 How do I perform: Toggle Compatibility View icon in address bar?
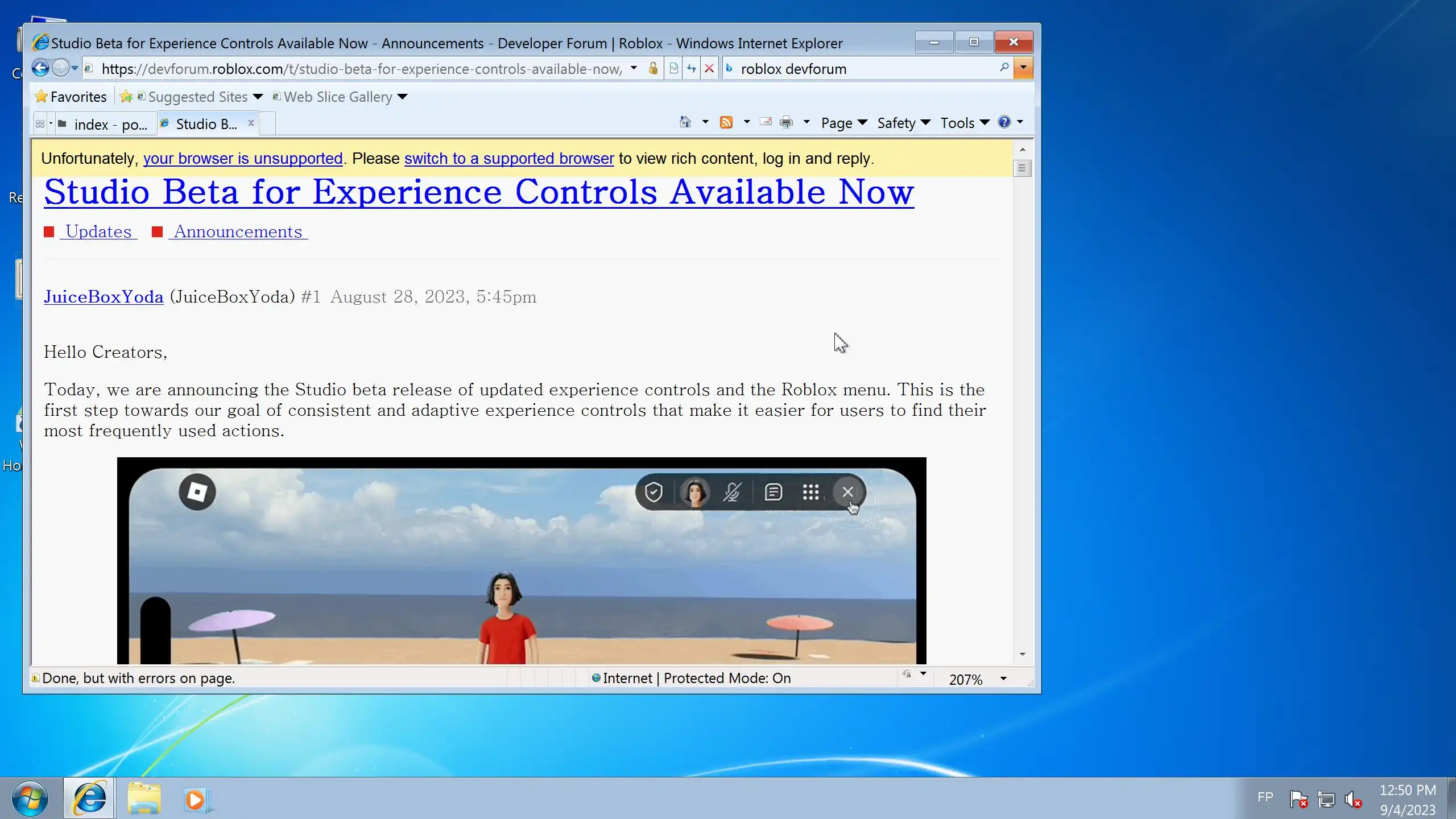pyautogui.click(x=673, y=69)
